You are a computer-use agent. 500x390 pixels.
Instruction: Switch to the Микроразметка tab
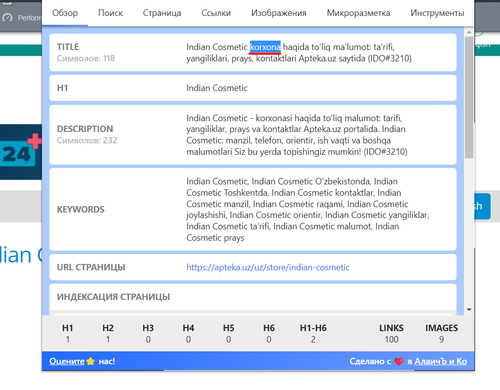click(x=358, y=13)
